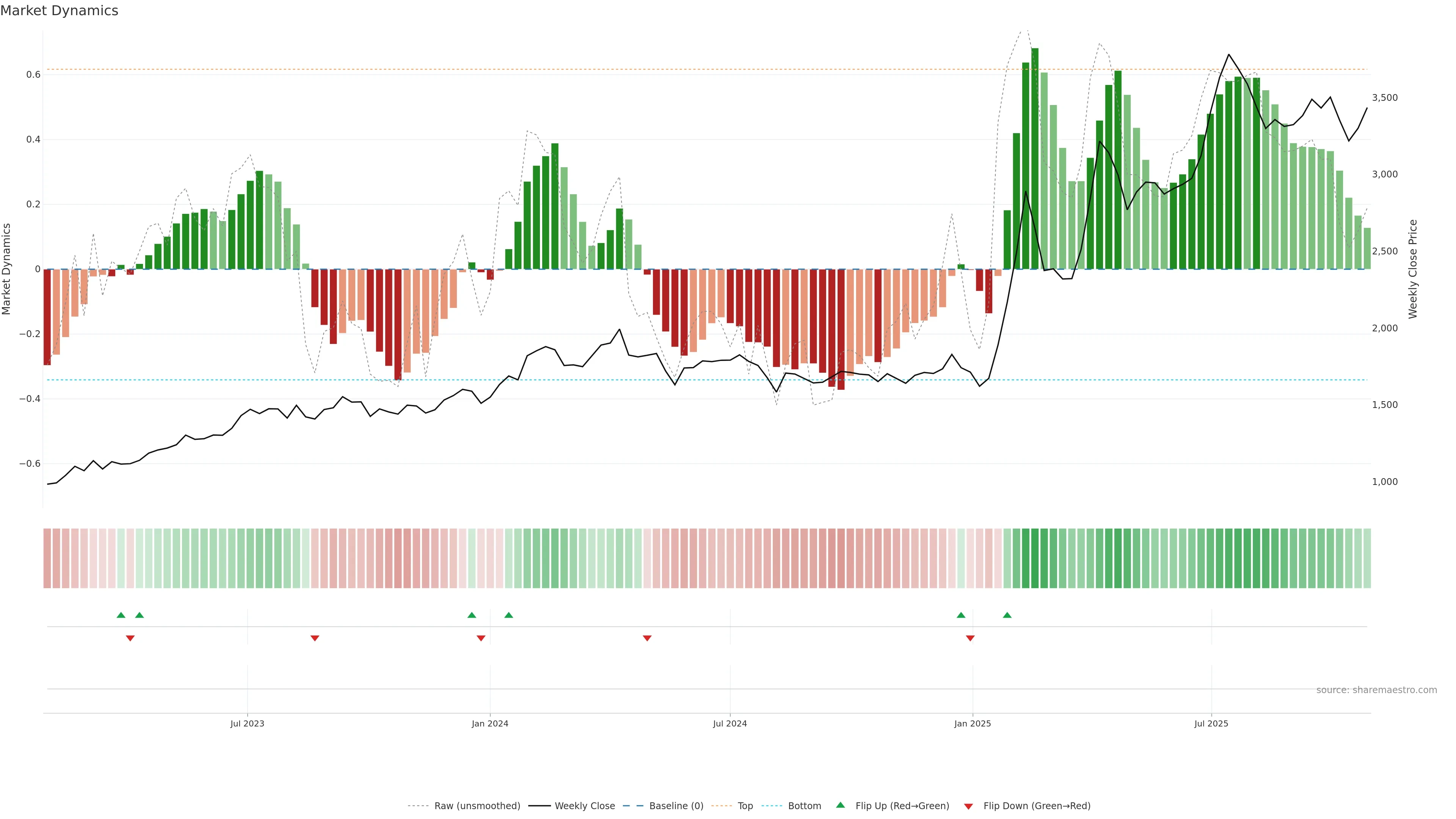1456x819 pixels.
Task: Click the rightmost red flip-down triangle marker
Action: [x=970, y=638]
